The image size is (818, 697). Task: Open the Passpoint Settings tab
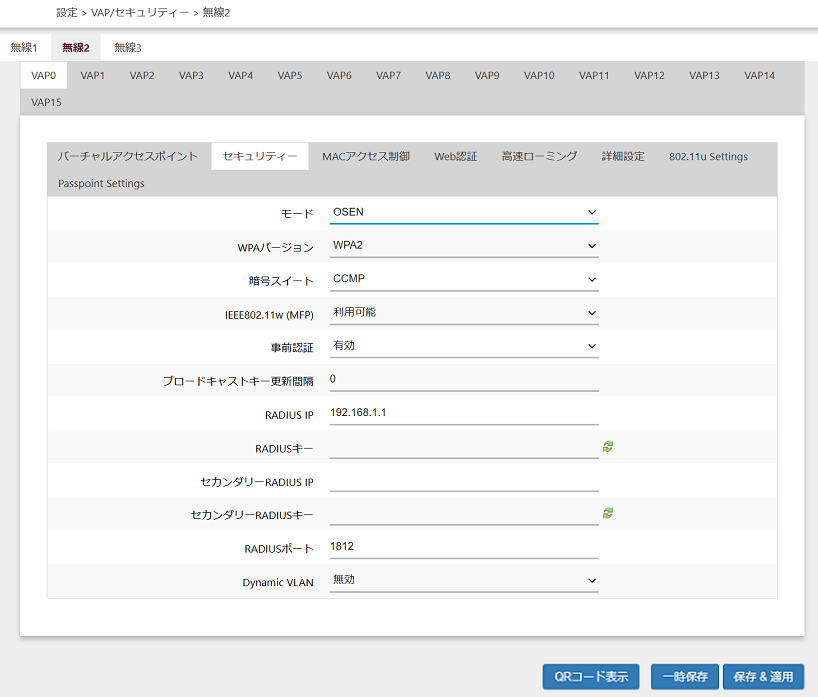[x=101, y=183]
